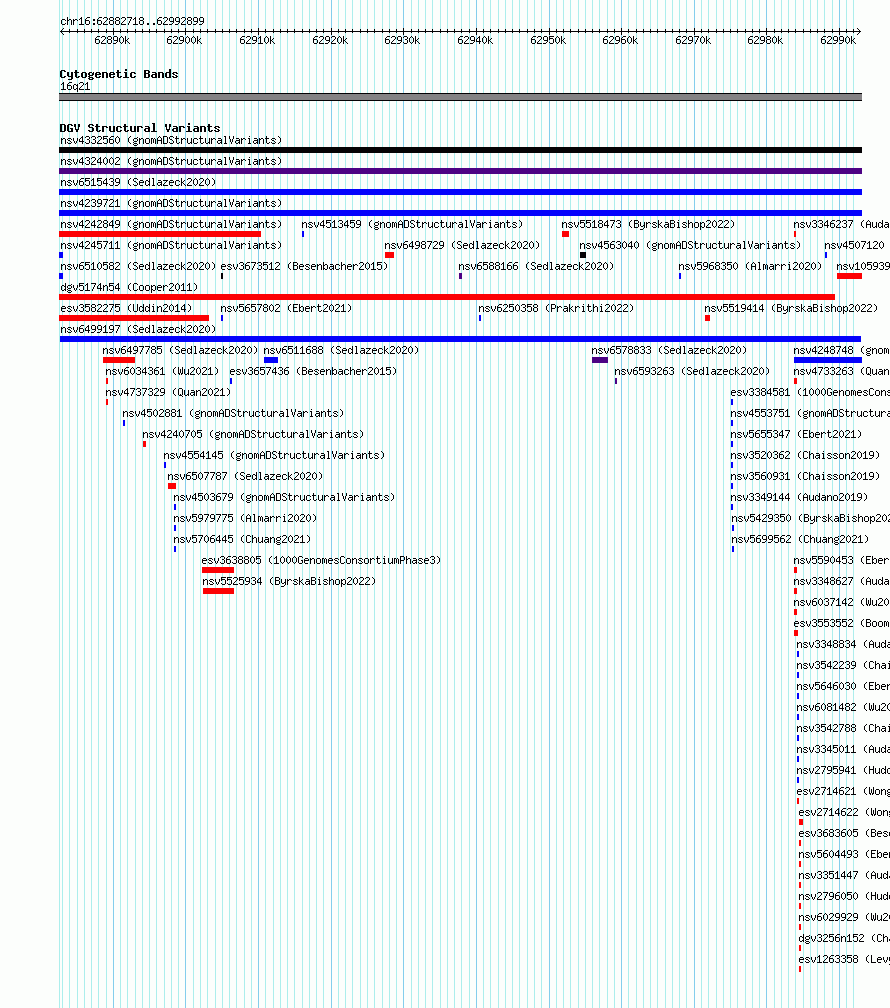
Task: Click the 62900k ruler tick label
Action: point(184,40)
